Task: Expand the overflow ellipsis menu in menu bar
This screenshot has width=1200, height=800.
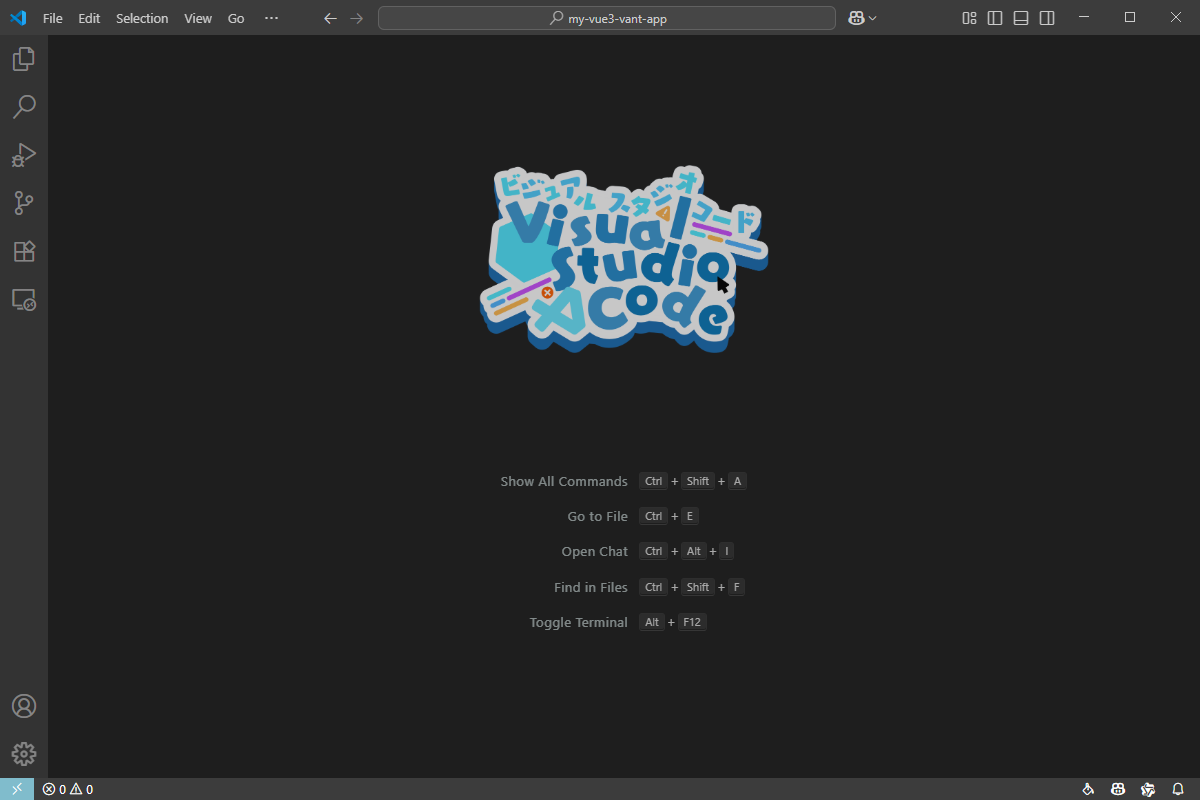Action: (x=272, y=18)
